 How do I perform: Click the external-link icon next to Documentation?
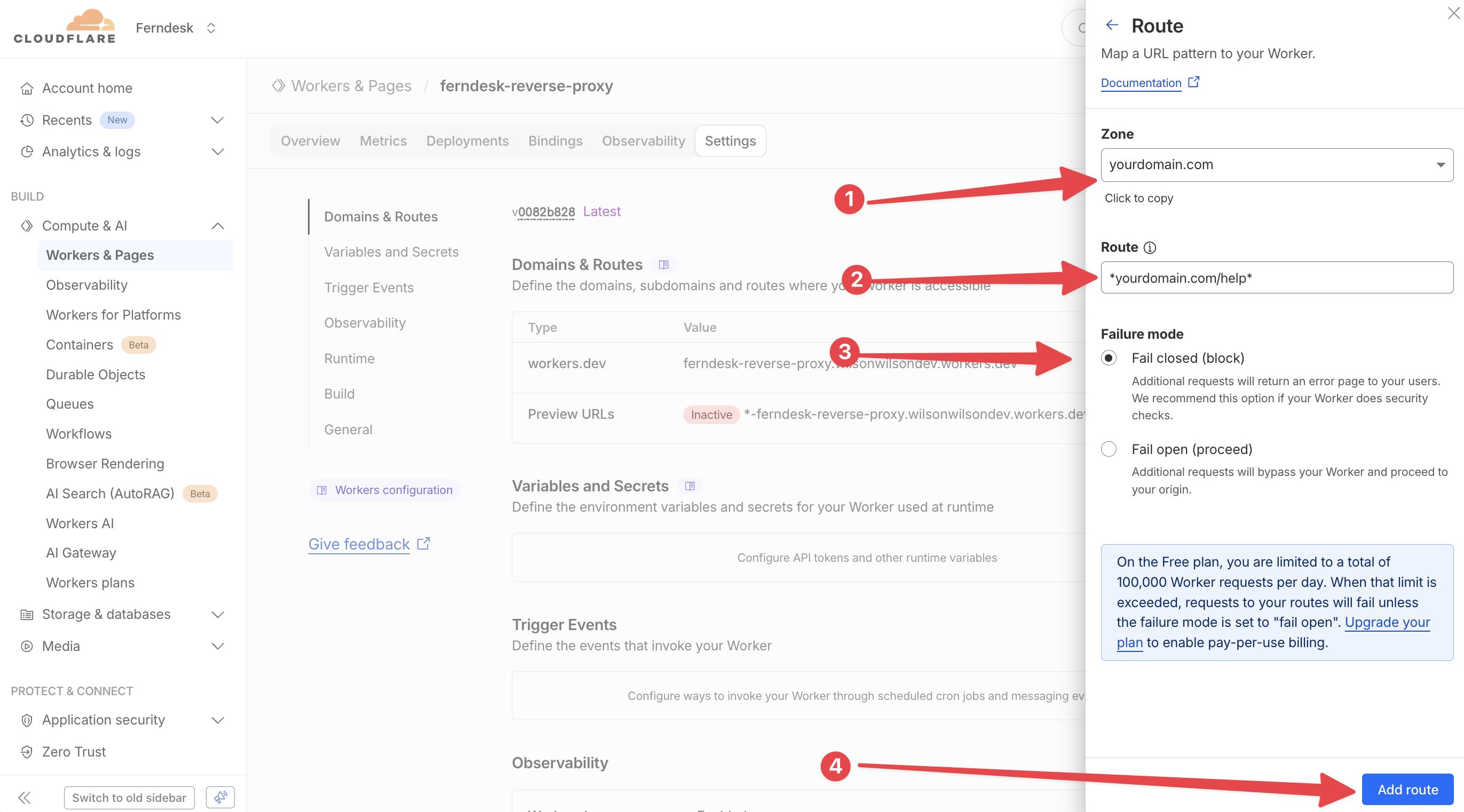click(1193, 81)
